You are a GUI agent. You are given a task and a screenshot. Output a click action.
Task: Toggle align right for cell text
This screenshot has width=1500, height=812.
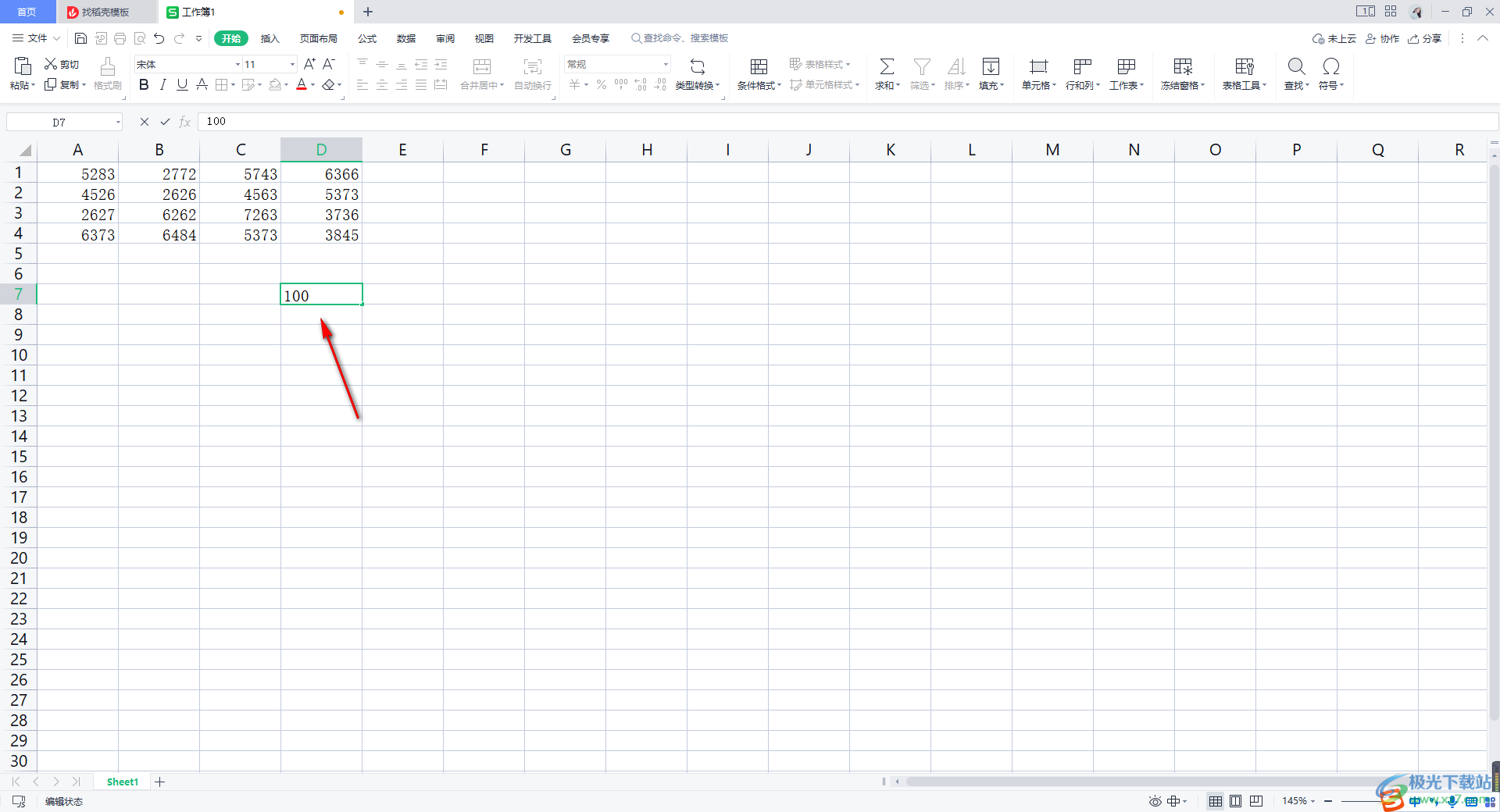point(402,84)
